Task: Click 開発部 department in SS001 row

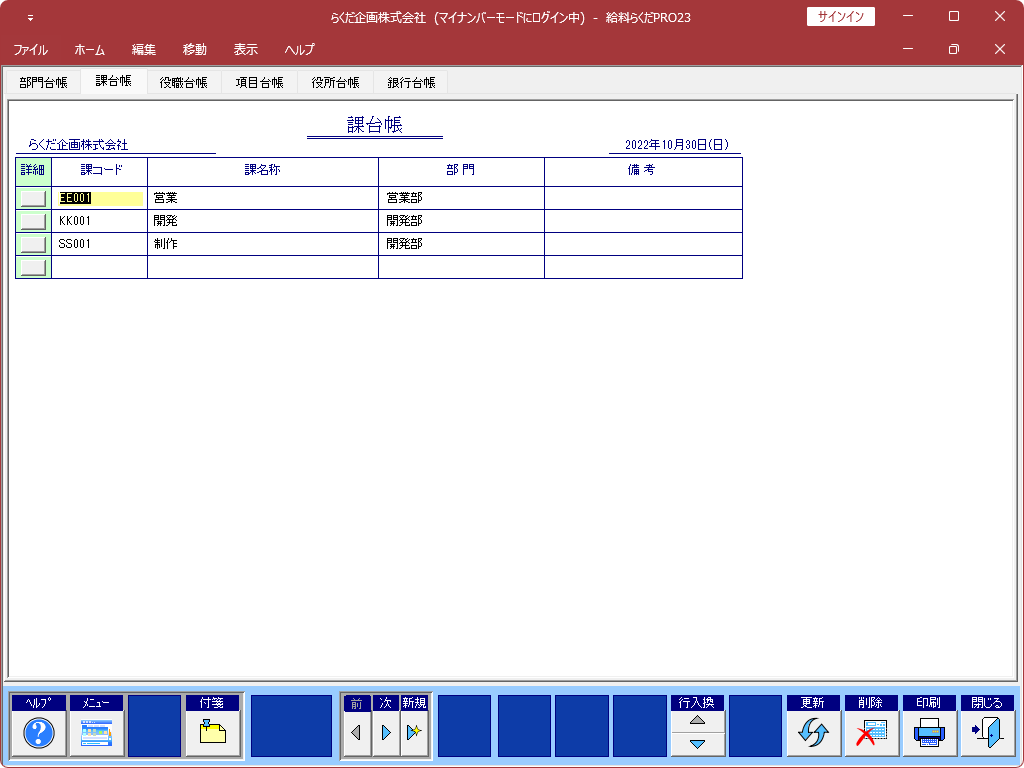Action: (462, 244)
